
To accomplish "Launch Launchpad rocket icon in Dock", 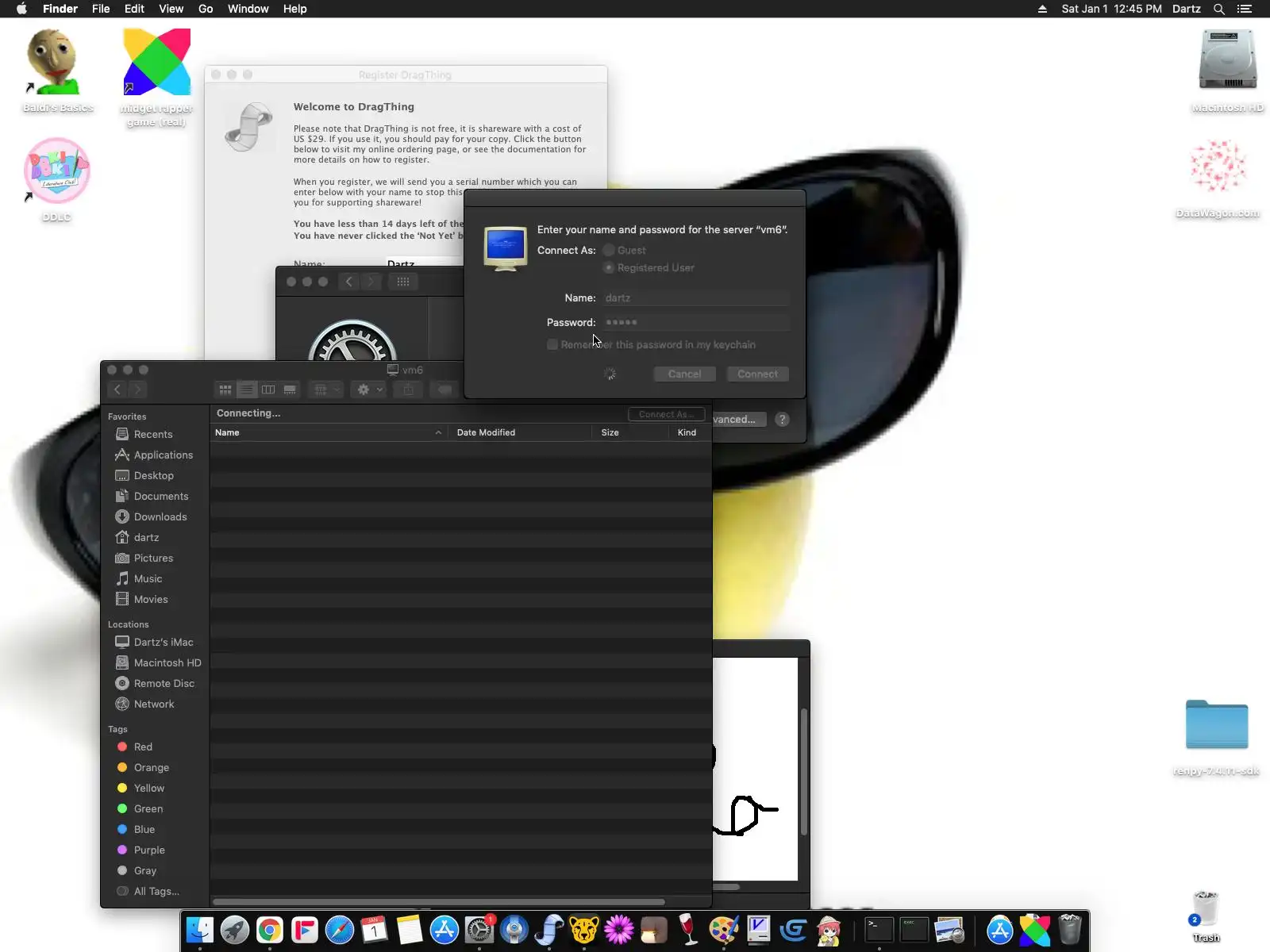I will pos(235,930).
